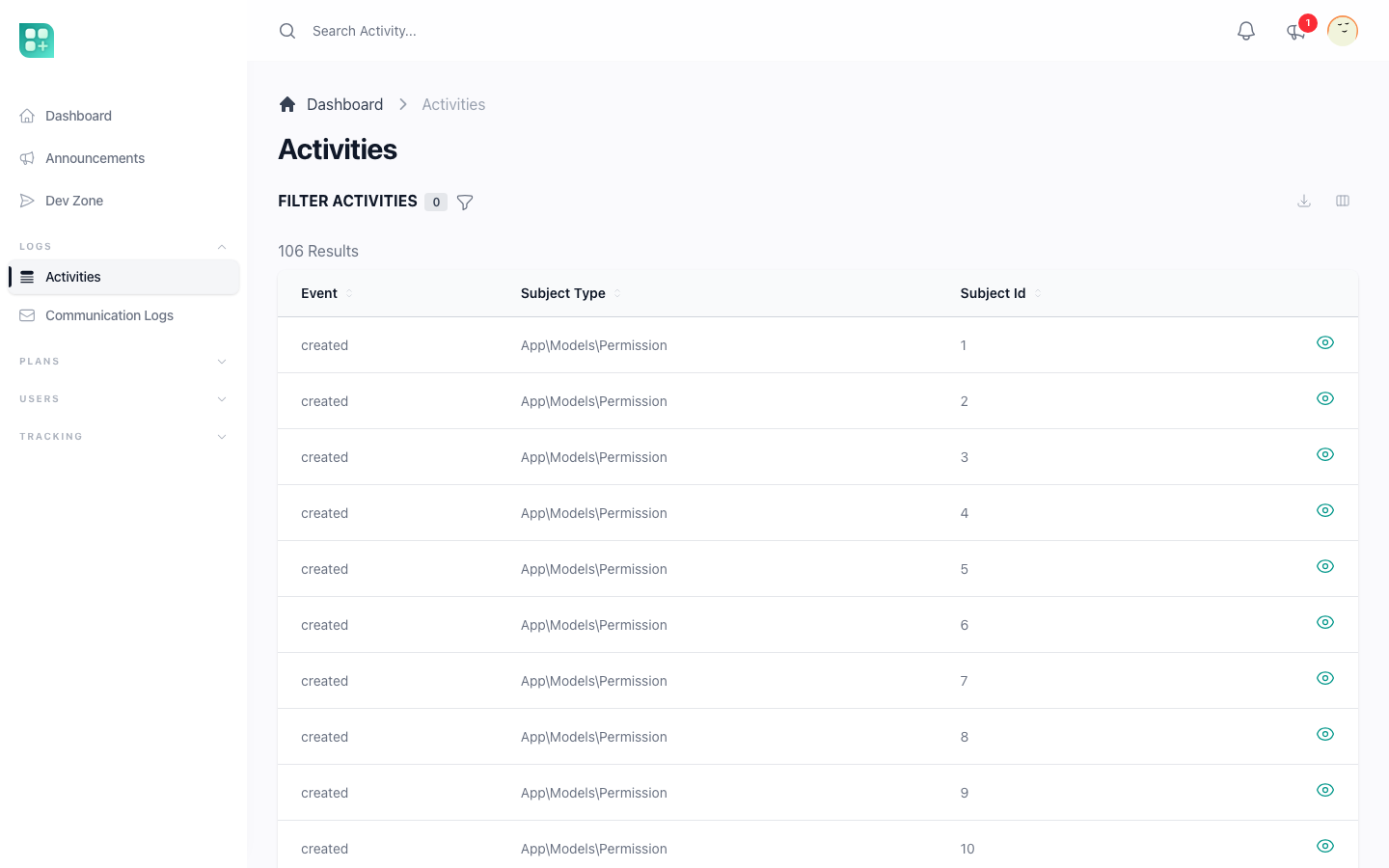
Task: Go to Dashboard breadcrumb link
Action: (344, 104)
